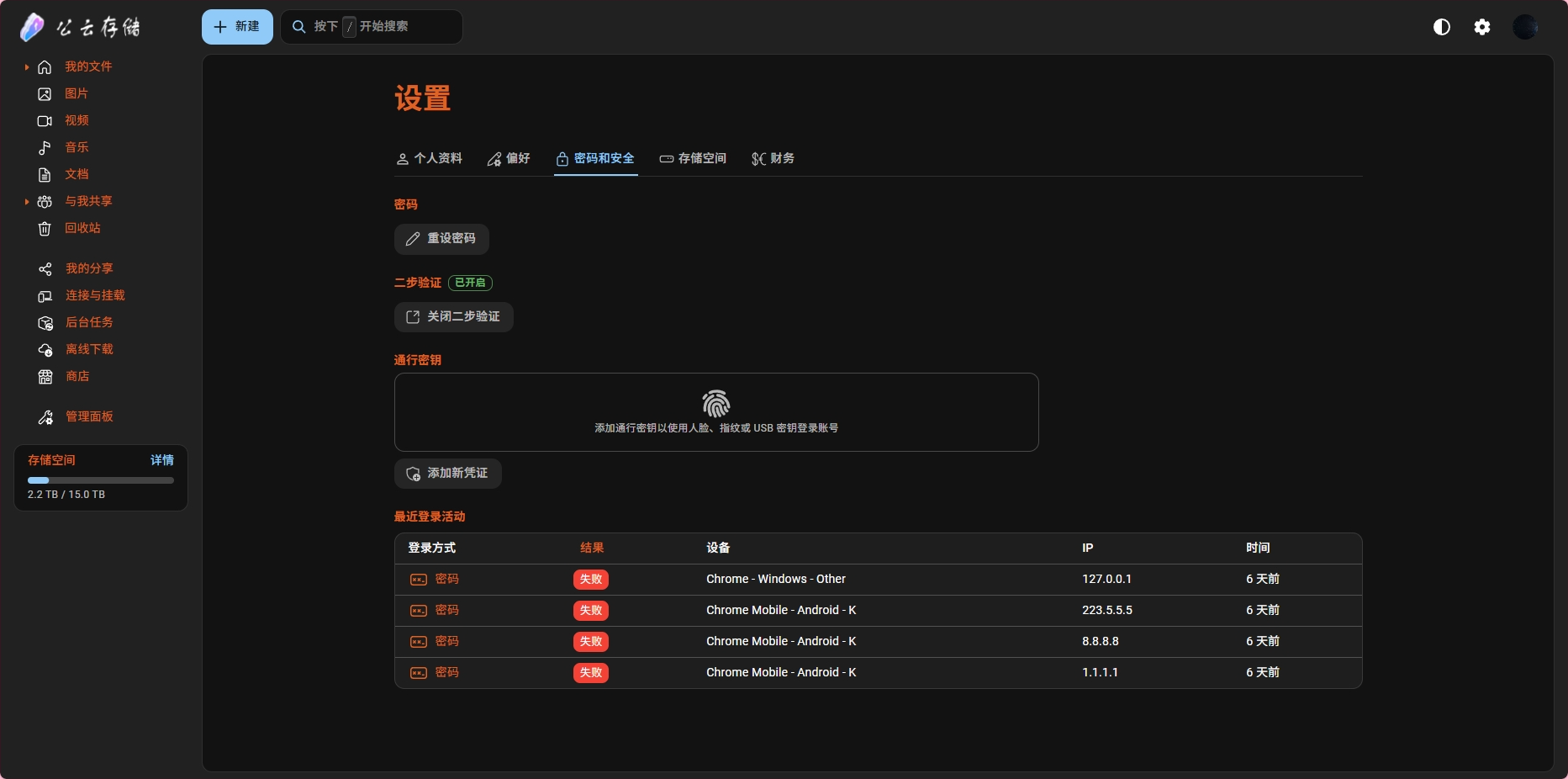The width and height of the screenshot is (1568, 779).
Task: Click the fingerprint passkey icon
Action: [x=715, y=404]
